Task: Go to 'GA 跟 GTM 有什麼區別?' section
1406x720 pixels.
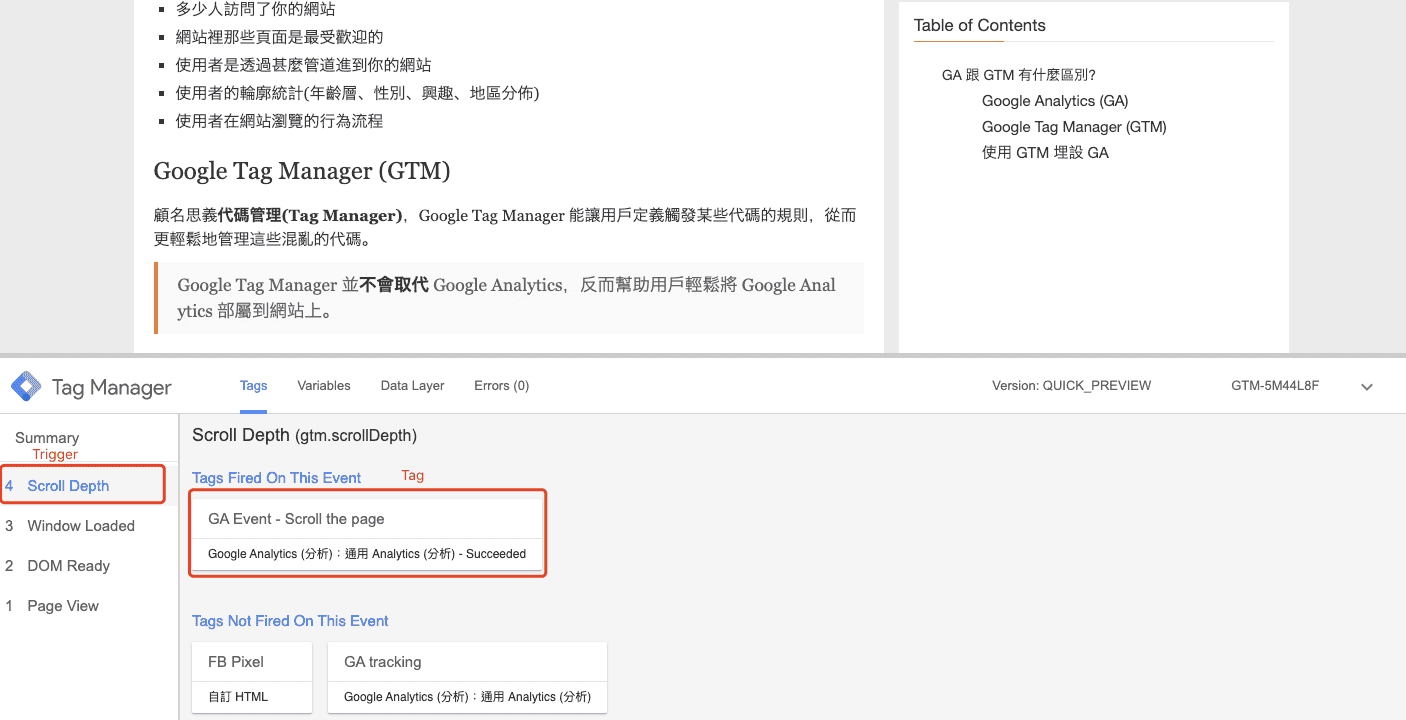Action: click(x=1018, y=75)
